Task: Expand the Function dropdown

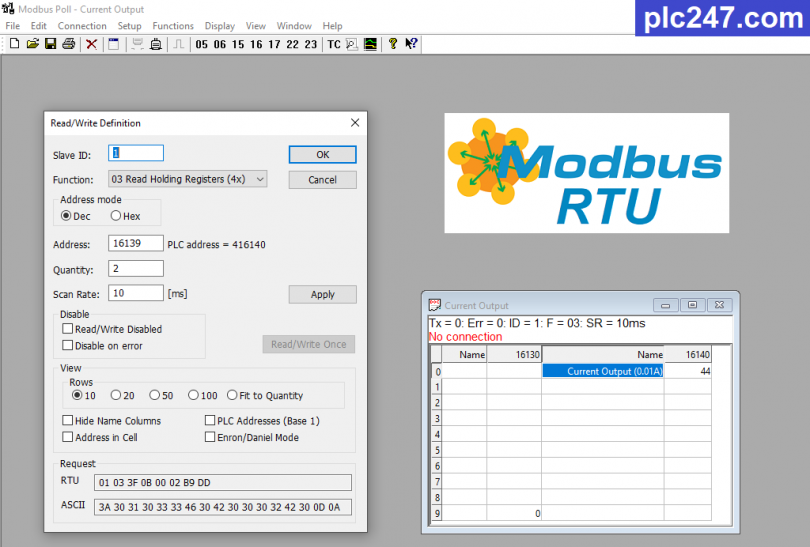Action: tap(260, 179)
